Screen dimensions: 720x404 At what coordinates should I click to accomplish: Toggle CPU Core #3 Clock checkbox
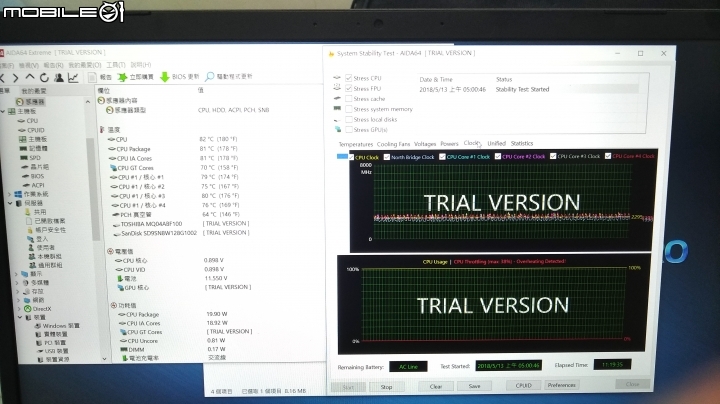pos(553,156)
